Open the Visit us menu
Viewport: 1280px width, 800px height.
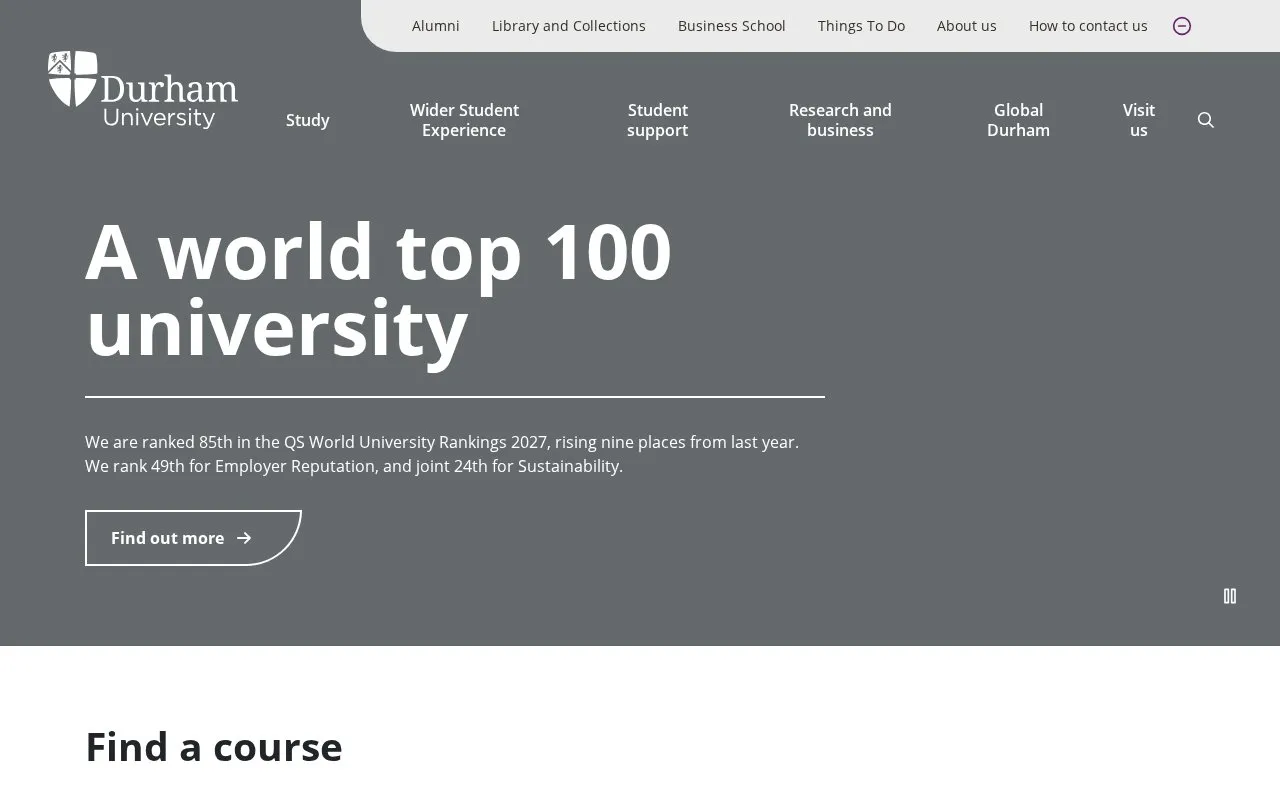point(1139,120)
